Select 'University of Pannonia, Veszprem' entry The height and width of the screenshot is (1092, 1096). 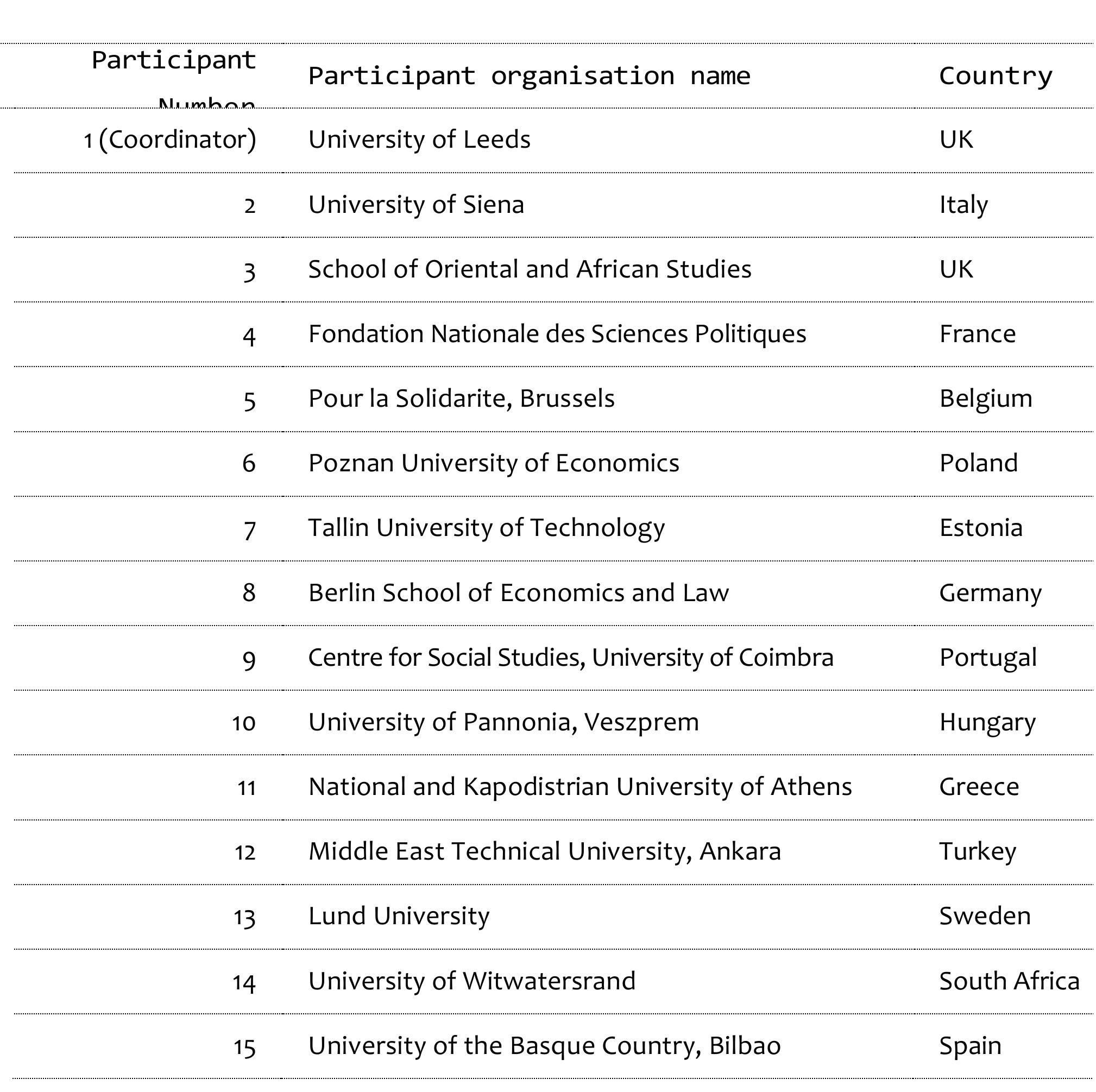pos(503,723)
